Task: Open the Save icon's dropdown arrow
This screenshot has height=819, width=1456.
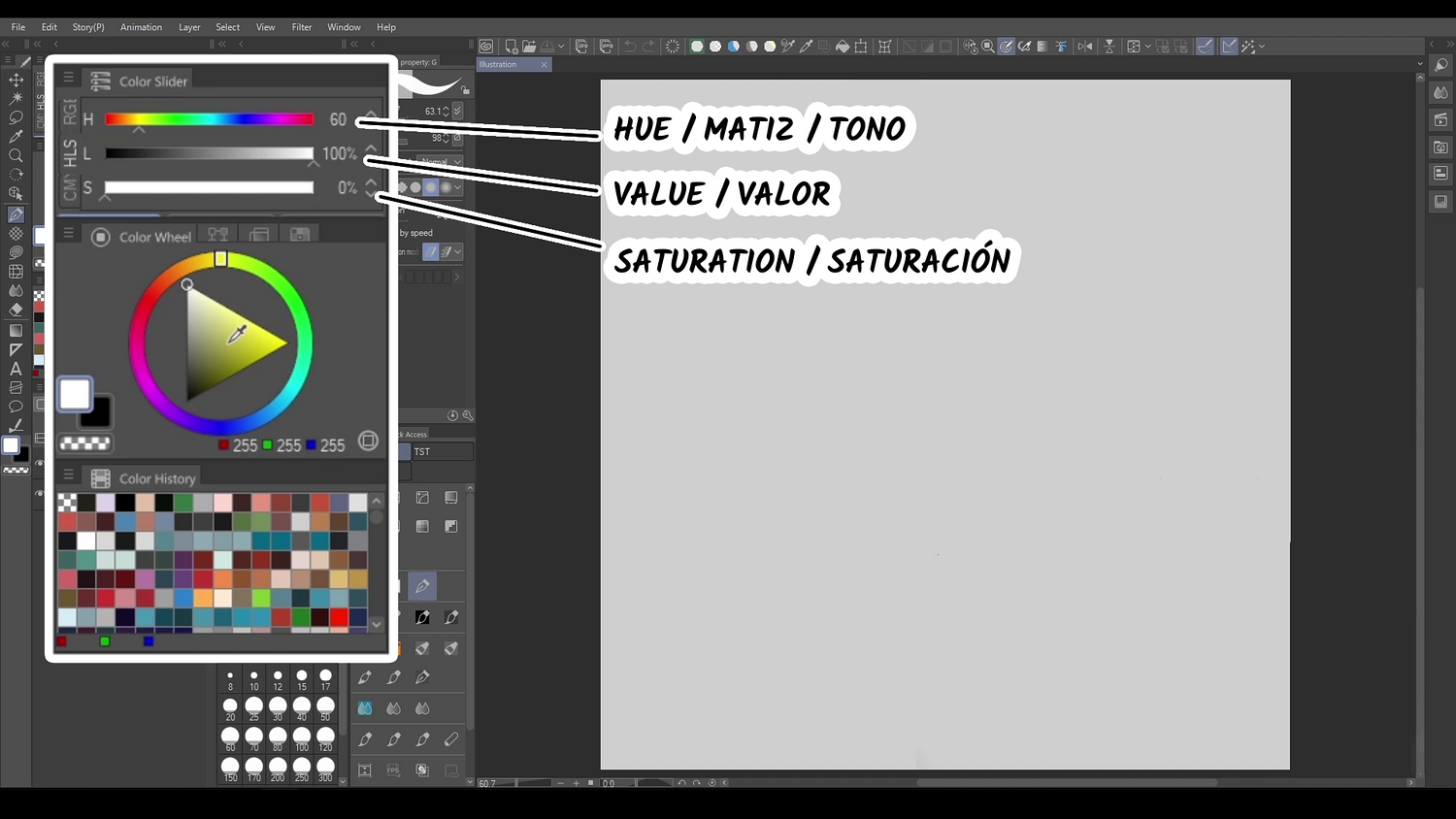Action: point(561,46)
